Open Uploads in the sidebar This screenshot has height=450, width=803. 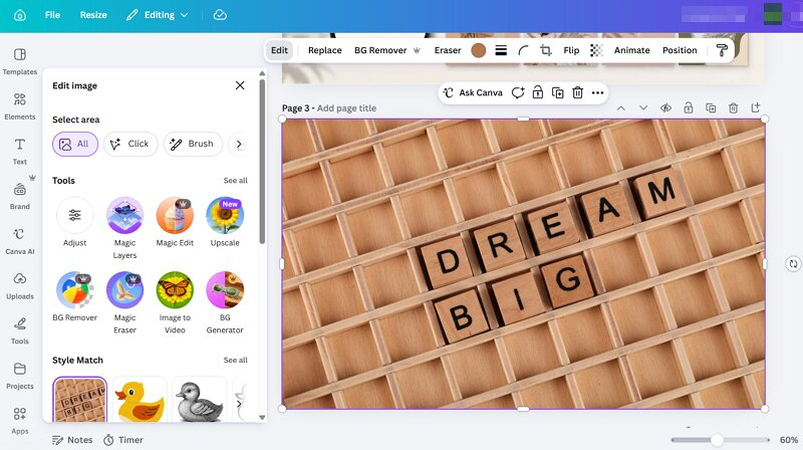coord(19,286)
